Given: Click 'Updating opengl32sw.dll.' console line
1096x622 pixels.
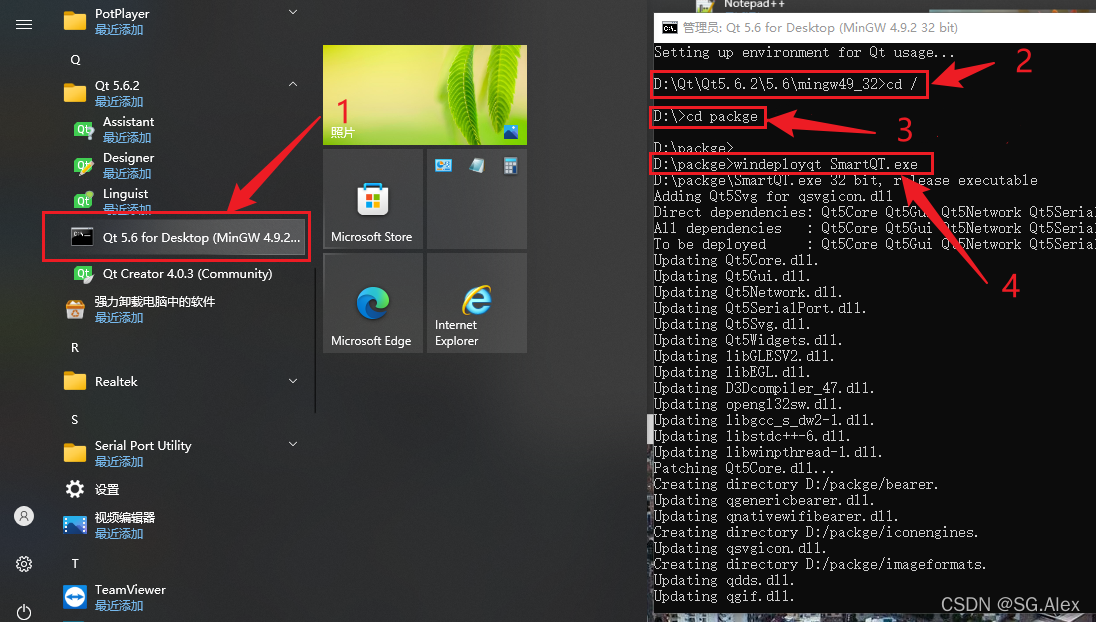Looking at the screenshot, I should point(747,405).
